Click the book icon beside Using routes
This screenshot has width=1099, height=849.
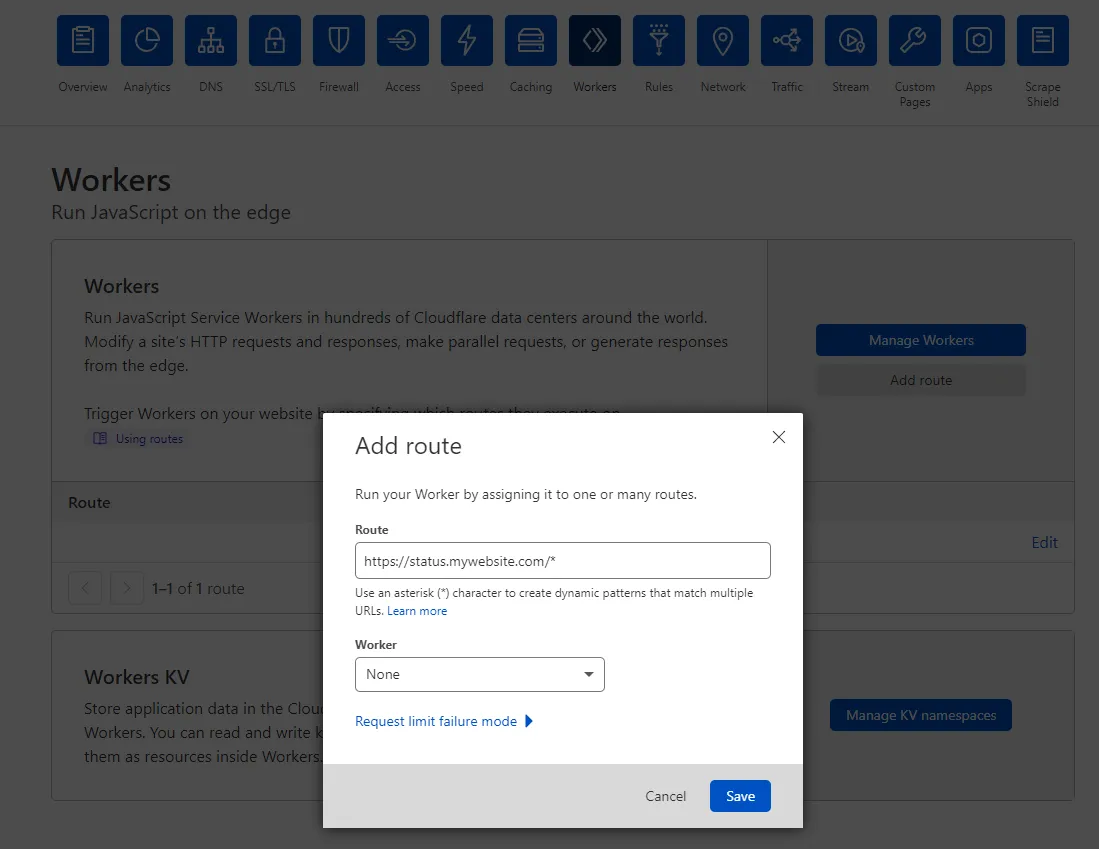point(100,438)
